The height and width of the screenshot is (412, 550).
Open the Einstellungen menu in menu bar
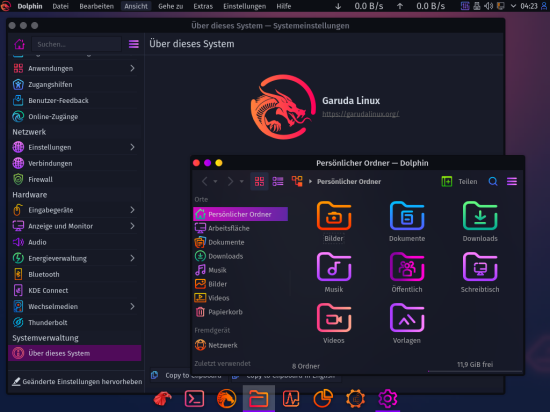[244, 6]
